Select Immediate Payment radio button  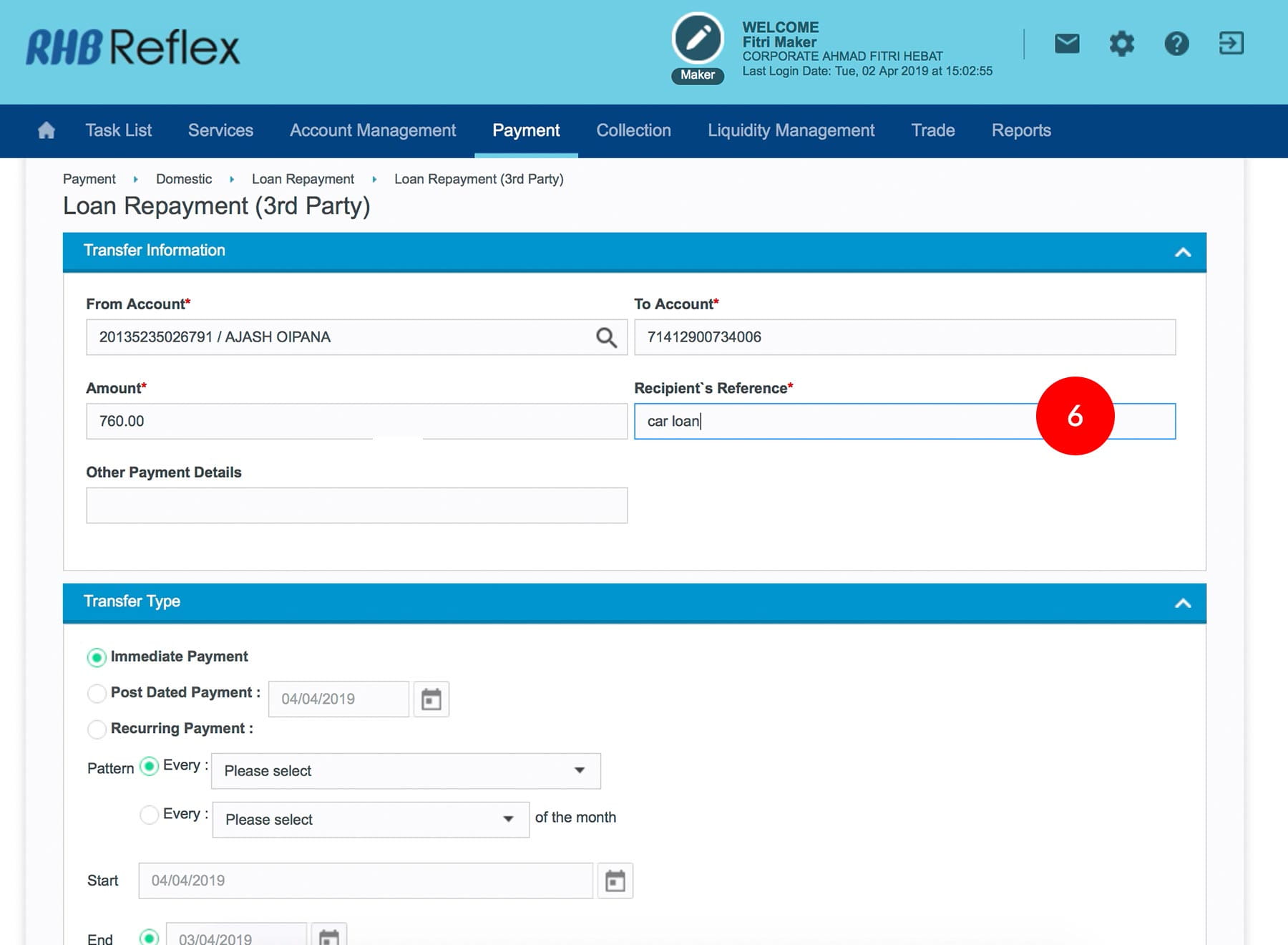click(97, 657)
